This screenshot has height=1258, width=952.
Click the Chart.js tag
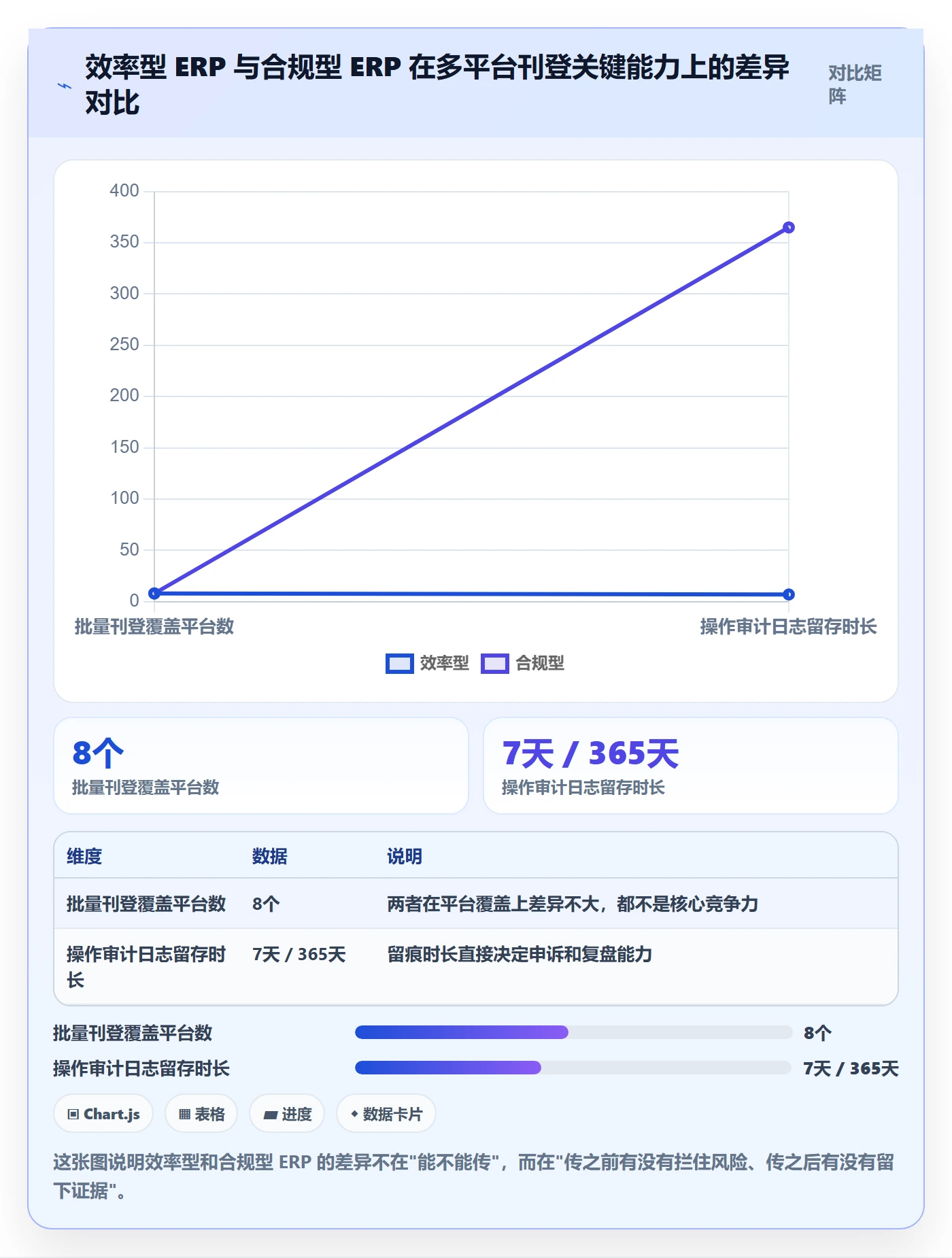click(x=103, y=1114)
